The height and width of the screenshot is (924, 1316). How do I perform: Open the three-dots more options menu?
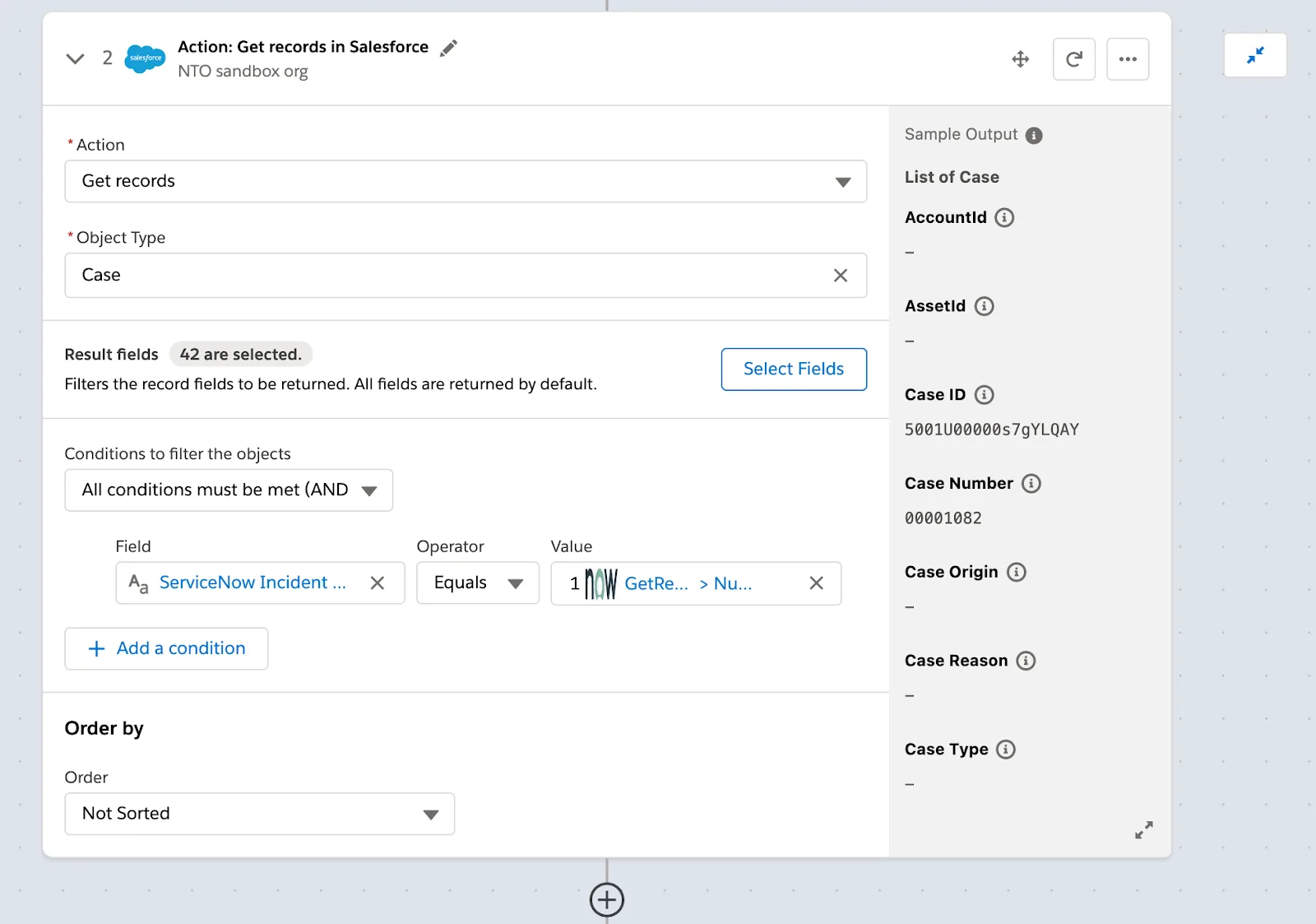(x=1128, y=59)
